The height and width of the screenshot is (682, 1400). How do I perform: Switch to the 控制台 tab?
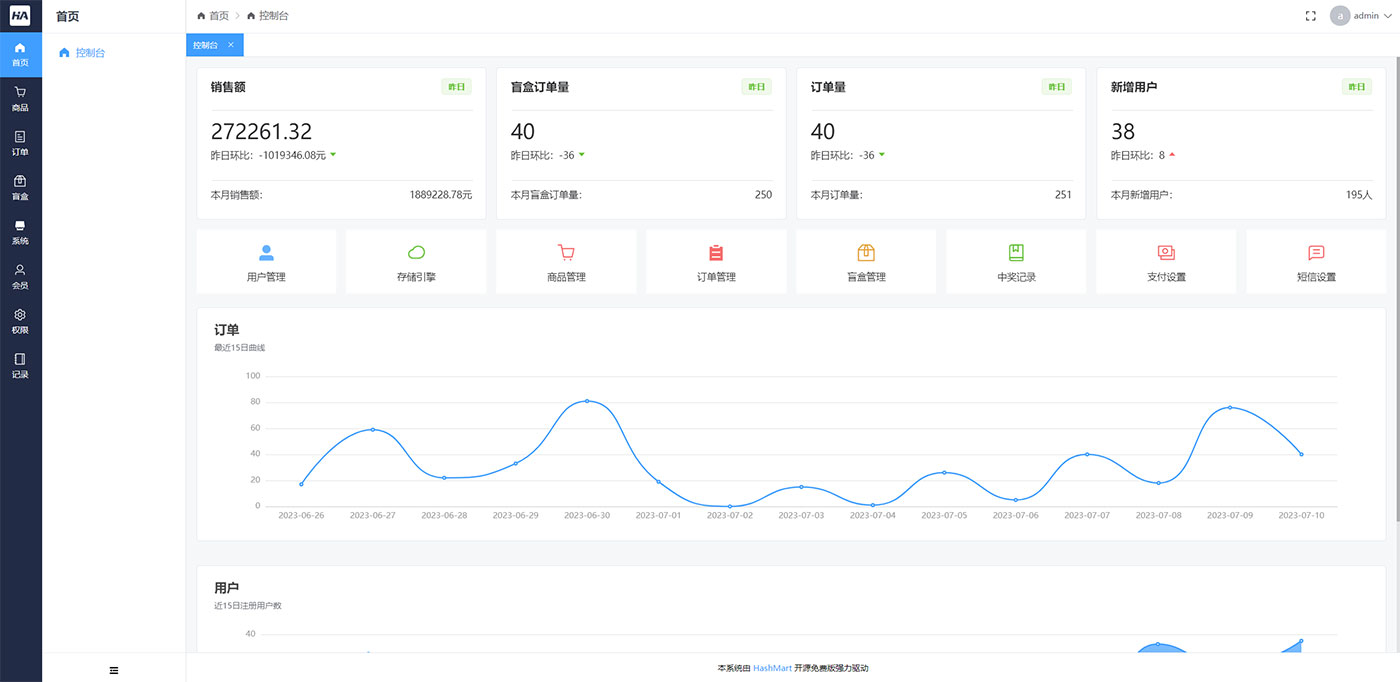click(x=205, y=45)
